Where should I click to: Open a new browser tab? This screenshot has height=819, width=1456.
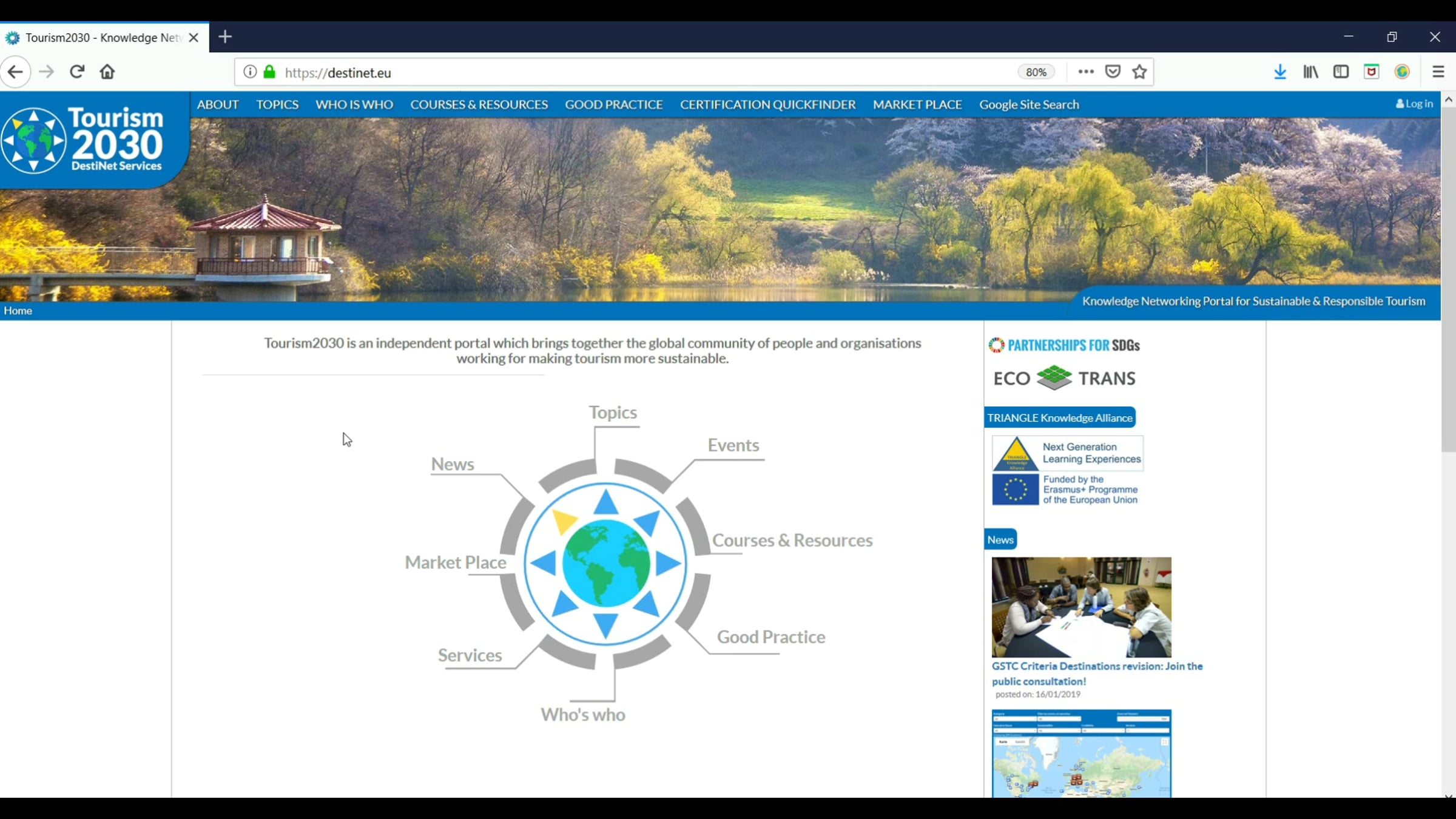(225, 37)
